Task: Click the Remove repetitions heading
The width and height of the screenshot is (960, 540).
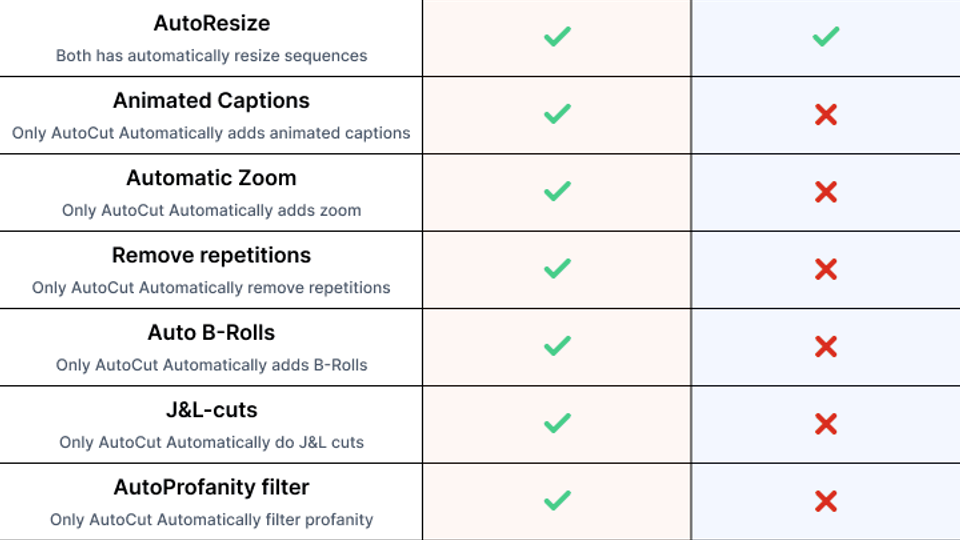Action: coord(211,255)
